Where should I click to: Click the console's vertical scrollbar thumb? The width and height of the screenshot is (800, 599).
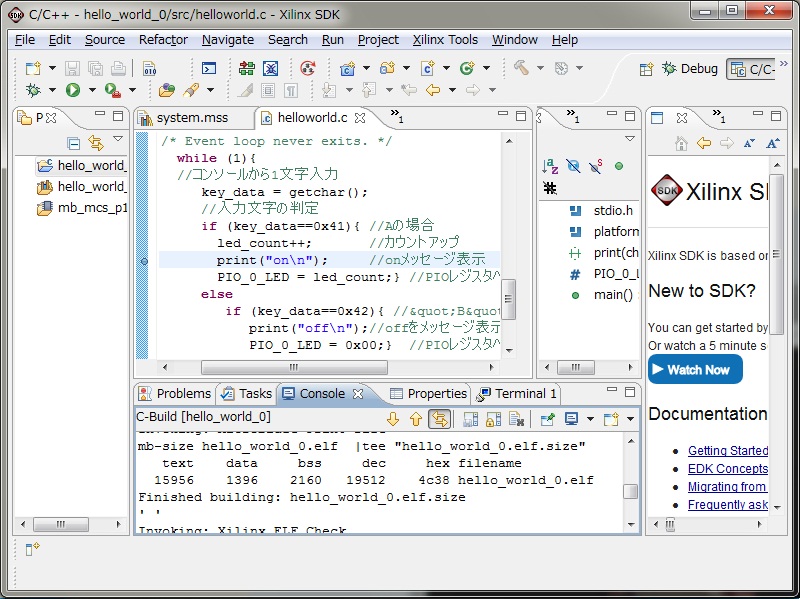tap(631, 491)
